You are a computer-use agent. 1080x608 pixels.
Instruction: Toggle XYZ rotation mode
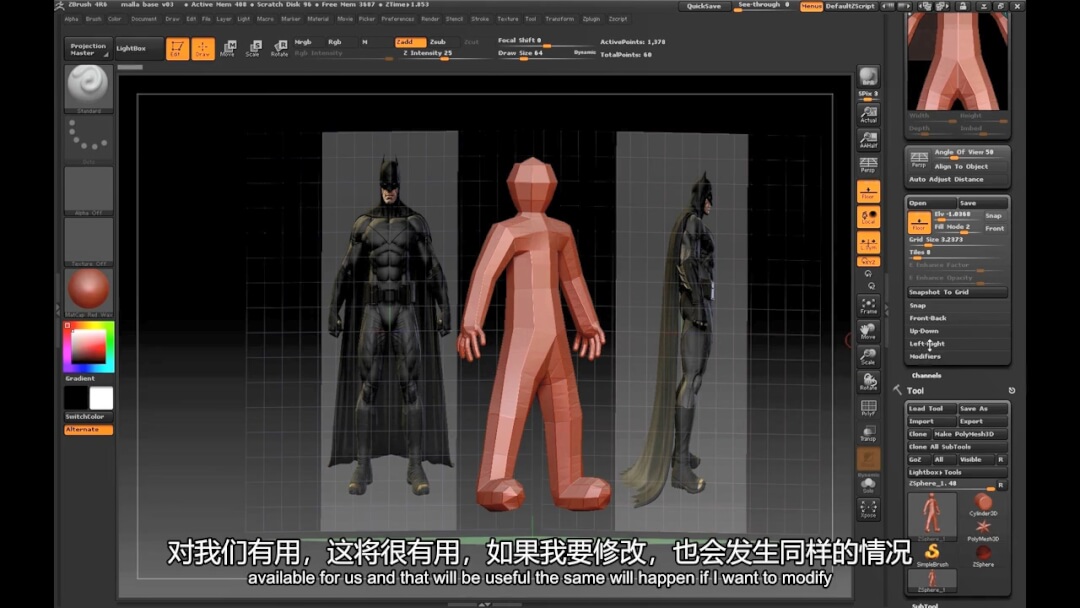pyautogui.click(x=868, y=262)
